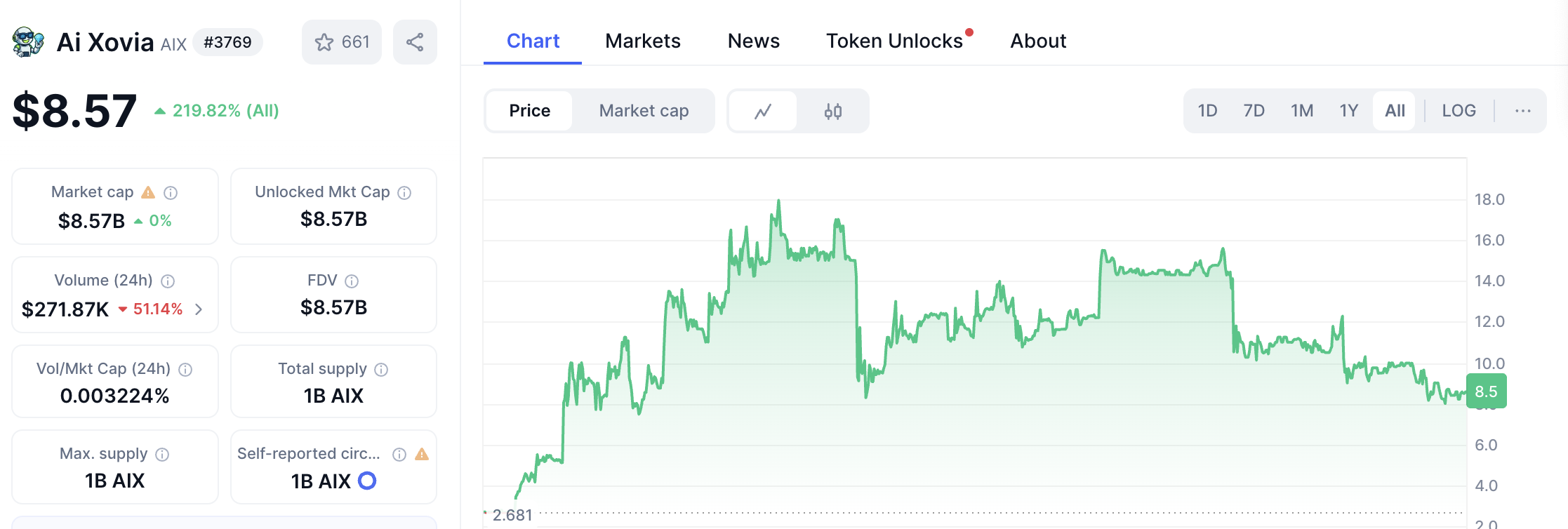This screenshot has height=529, width=1568.
Task: Open the News tab
Action: point(753,41)
